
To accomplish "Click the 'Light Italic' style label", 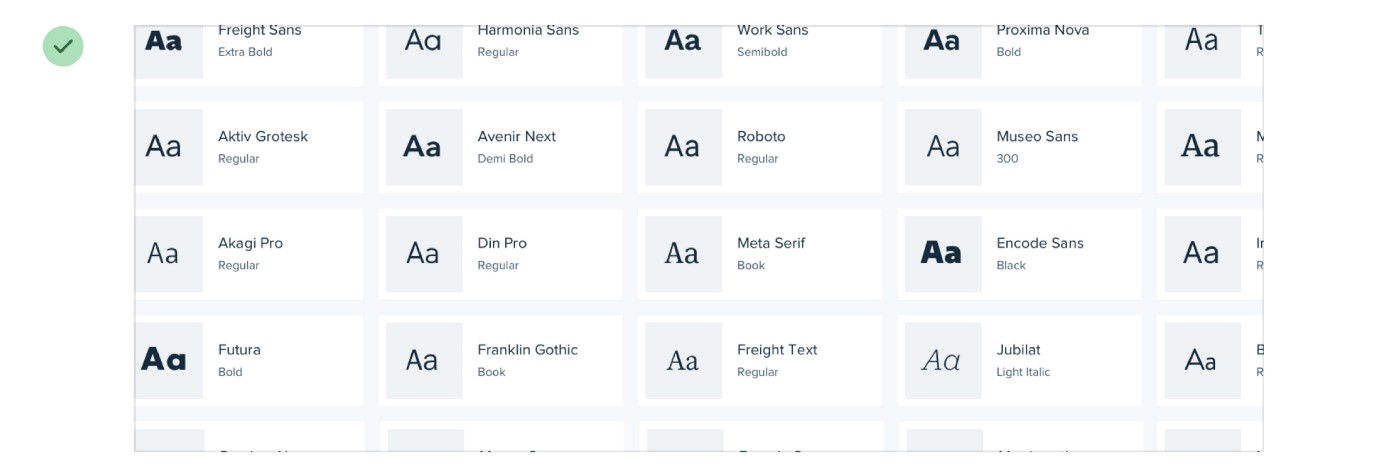I will pos(1023,372).
